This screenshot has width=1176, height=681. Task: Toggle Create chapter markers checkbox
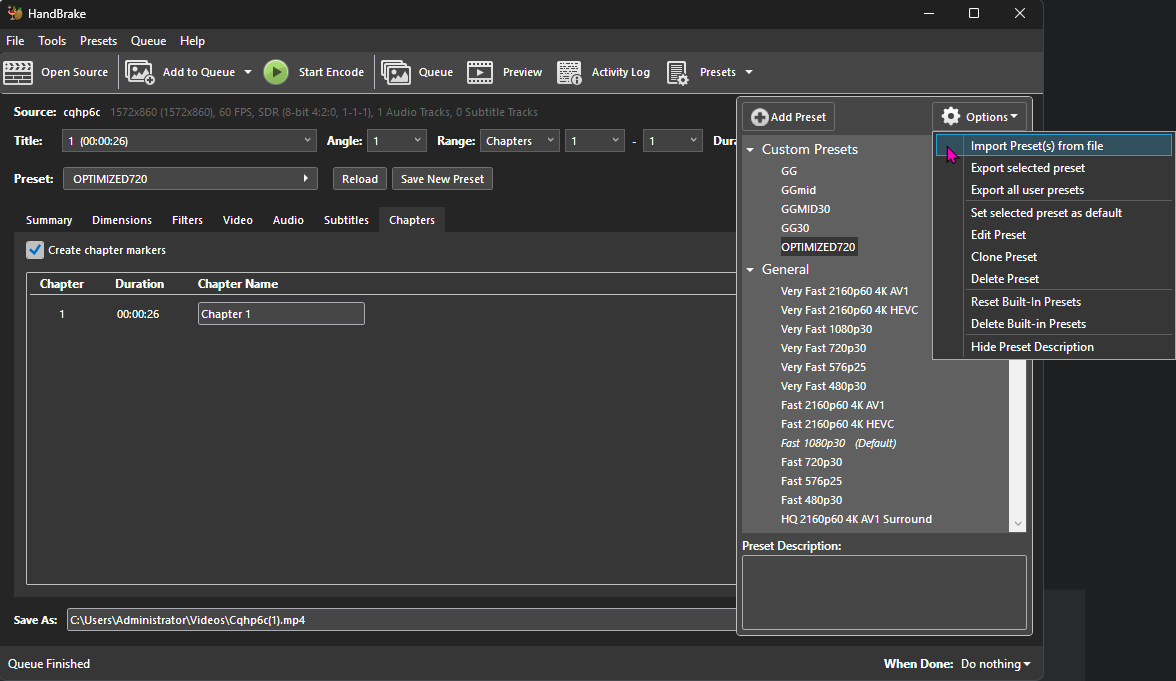click(x=34, y=250)
